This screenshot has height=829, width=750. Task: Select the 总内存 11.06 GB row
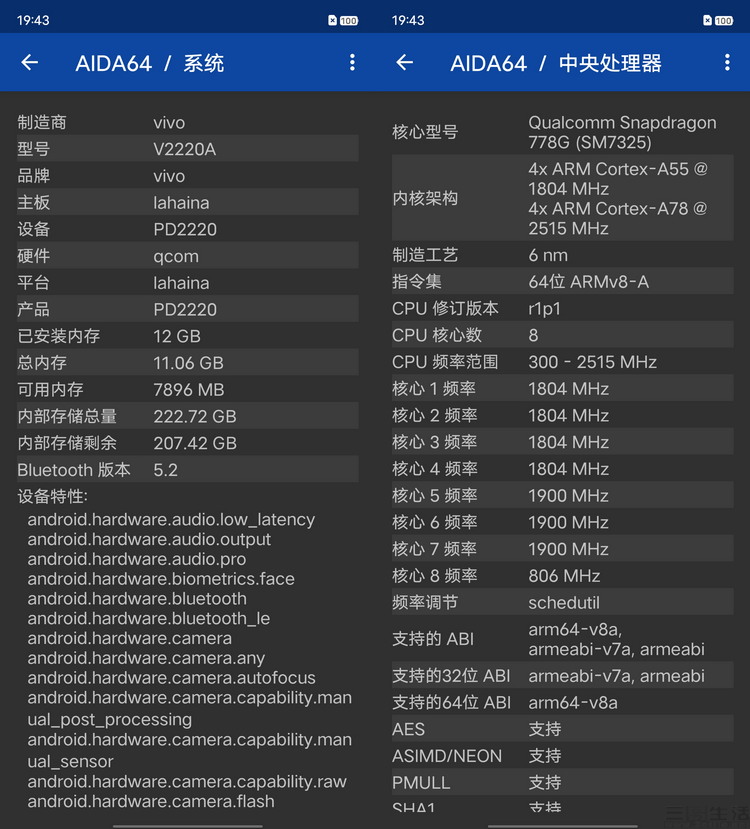[x=188, y=362]
